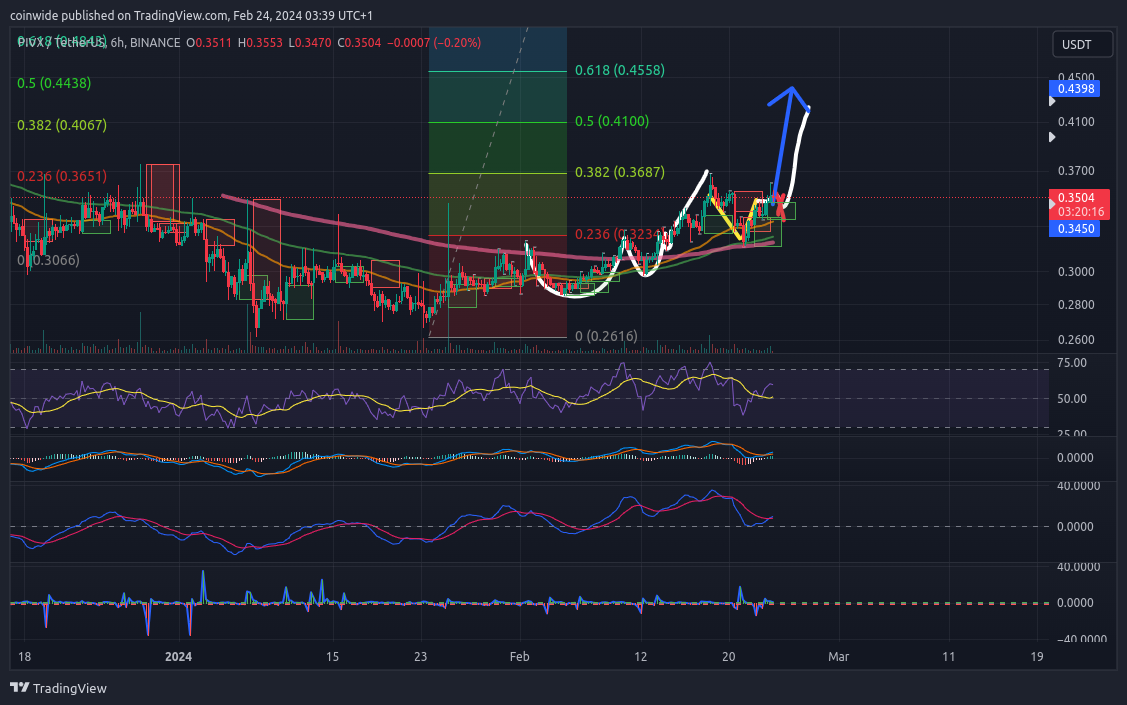Screen dimensions: 1127x705
Task: Click the 12 date on time axis
Action: click(640, 657)
